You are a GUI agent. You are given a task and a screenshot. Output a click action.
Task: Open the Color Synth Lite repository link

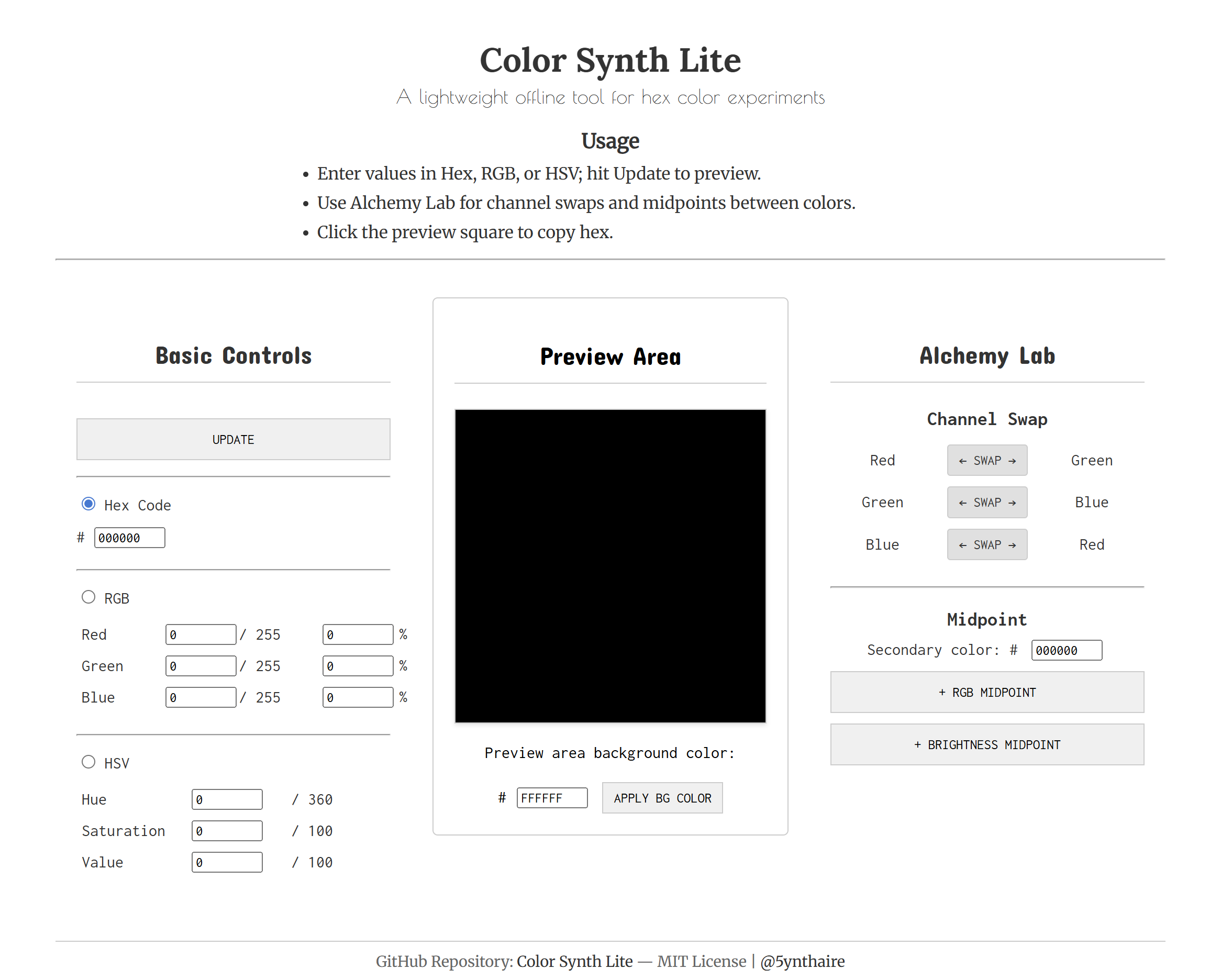[x=574, y=961]
